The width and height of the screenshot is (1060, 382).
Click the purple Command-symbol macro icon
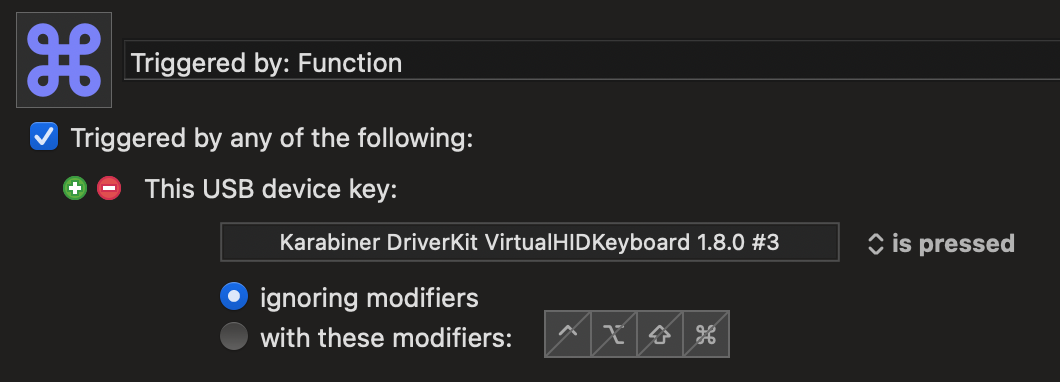click(64, 59)
